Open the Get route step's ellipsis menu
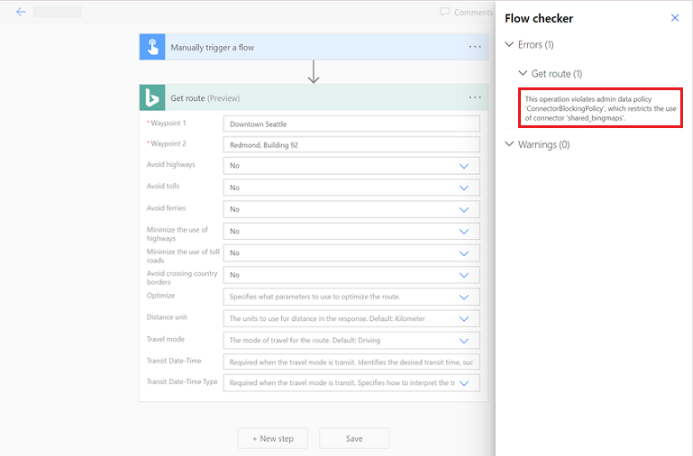 [475, 98]
